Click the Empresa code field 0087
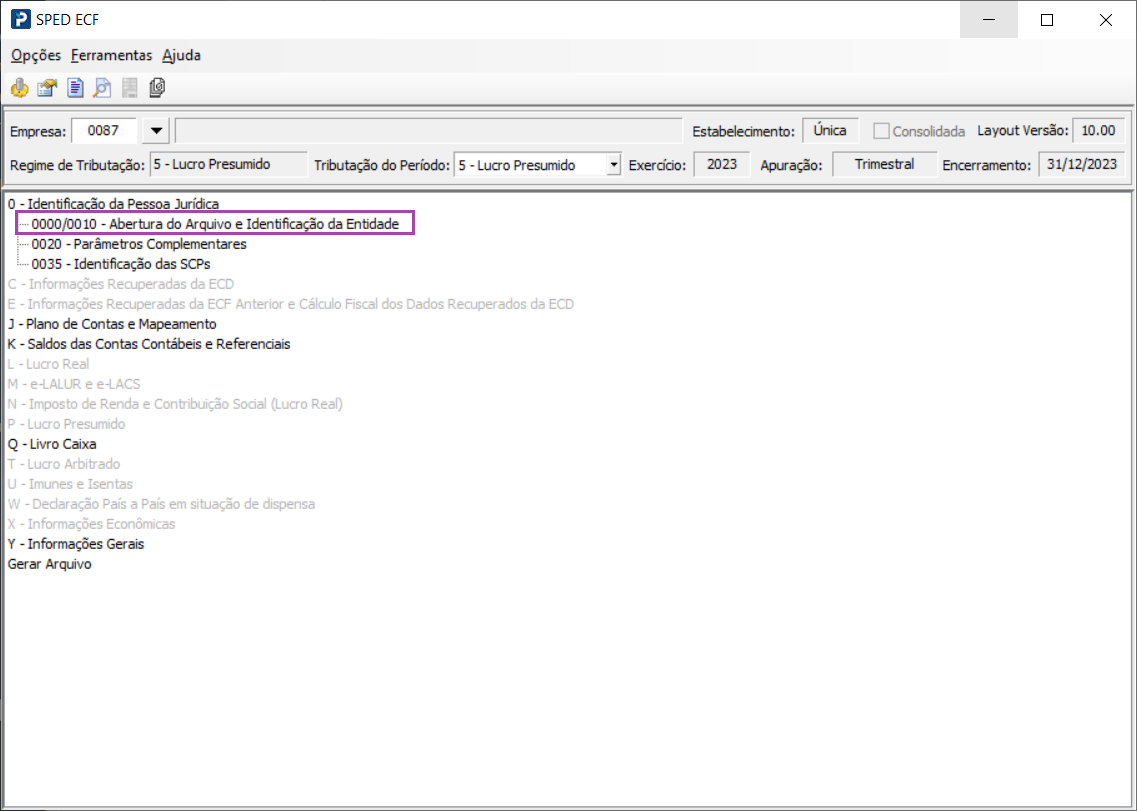 104,131
